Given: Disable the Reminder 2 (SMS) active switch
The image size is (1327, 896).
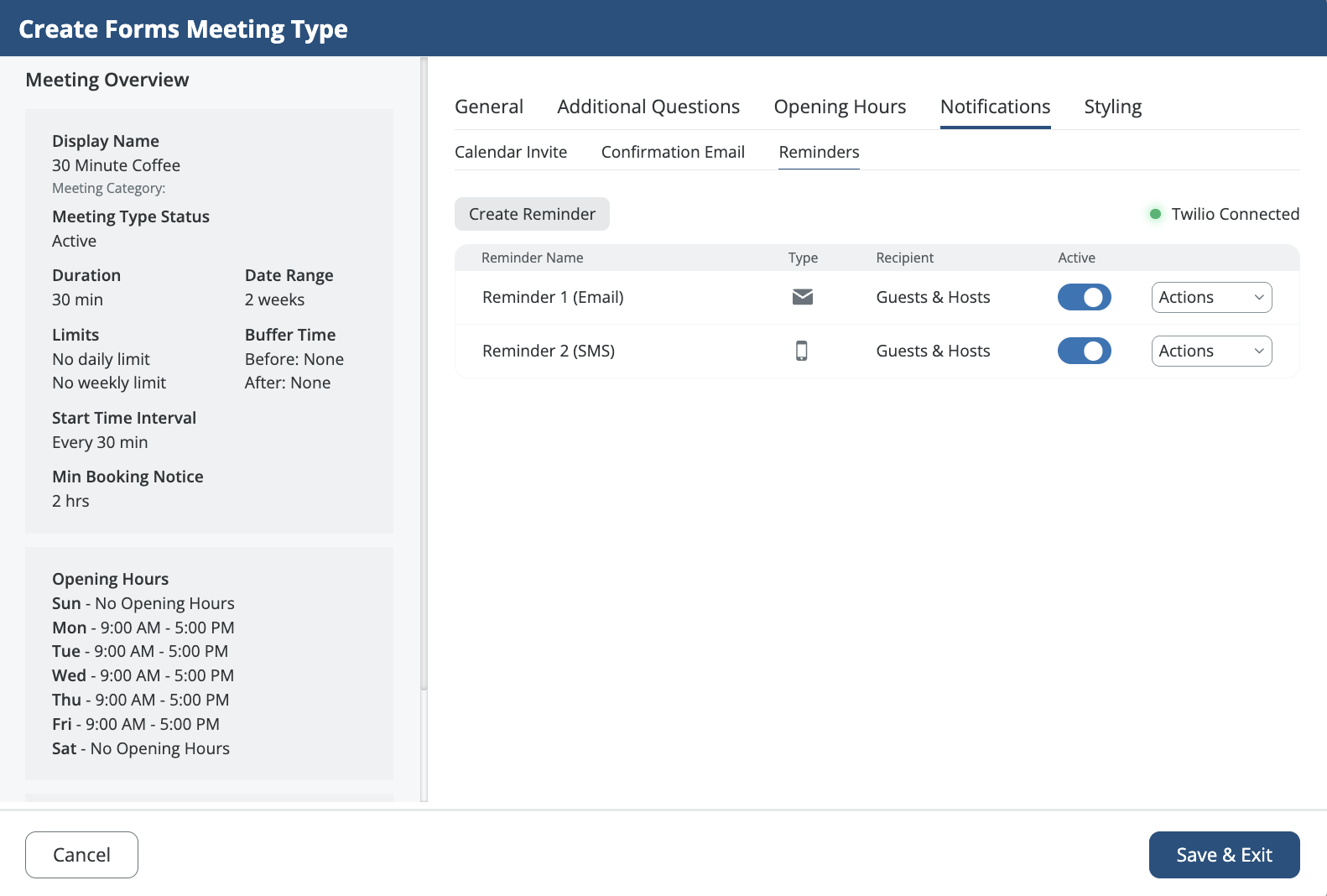Looking at the screenshot, I should tap(1084, 351).
